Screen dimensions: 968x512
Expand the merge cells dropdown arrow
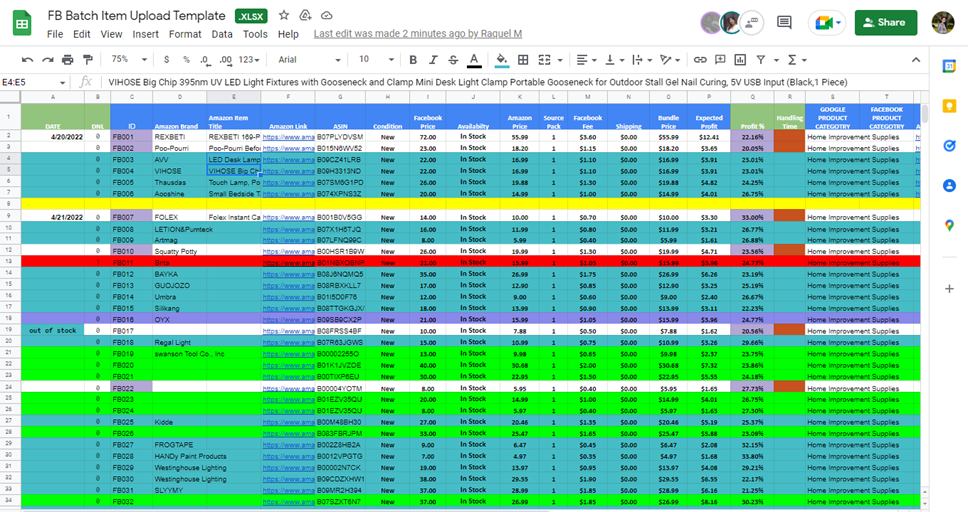point(560,60)
